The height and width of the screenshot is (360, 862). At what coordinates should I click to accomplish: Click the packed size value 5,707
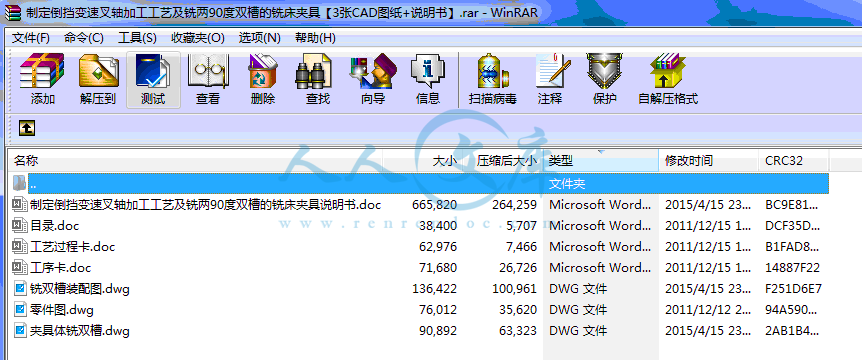coord(522,226)
